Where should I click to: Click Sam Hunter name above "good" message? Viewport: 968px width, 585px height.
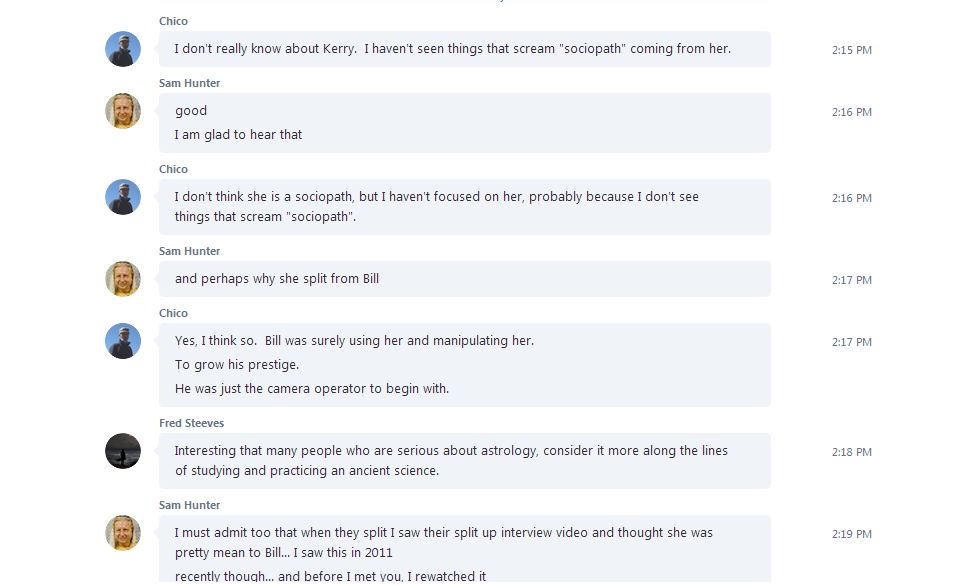point(190,83)
